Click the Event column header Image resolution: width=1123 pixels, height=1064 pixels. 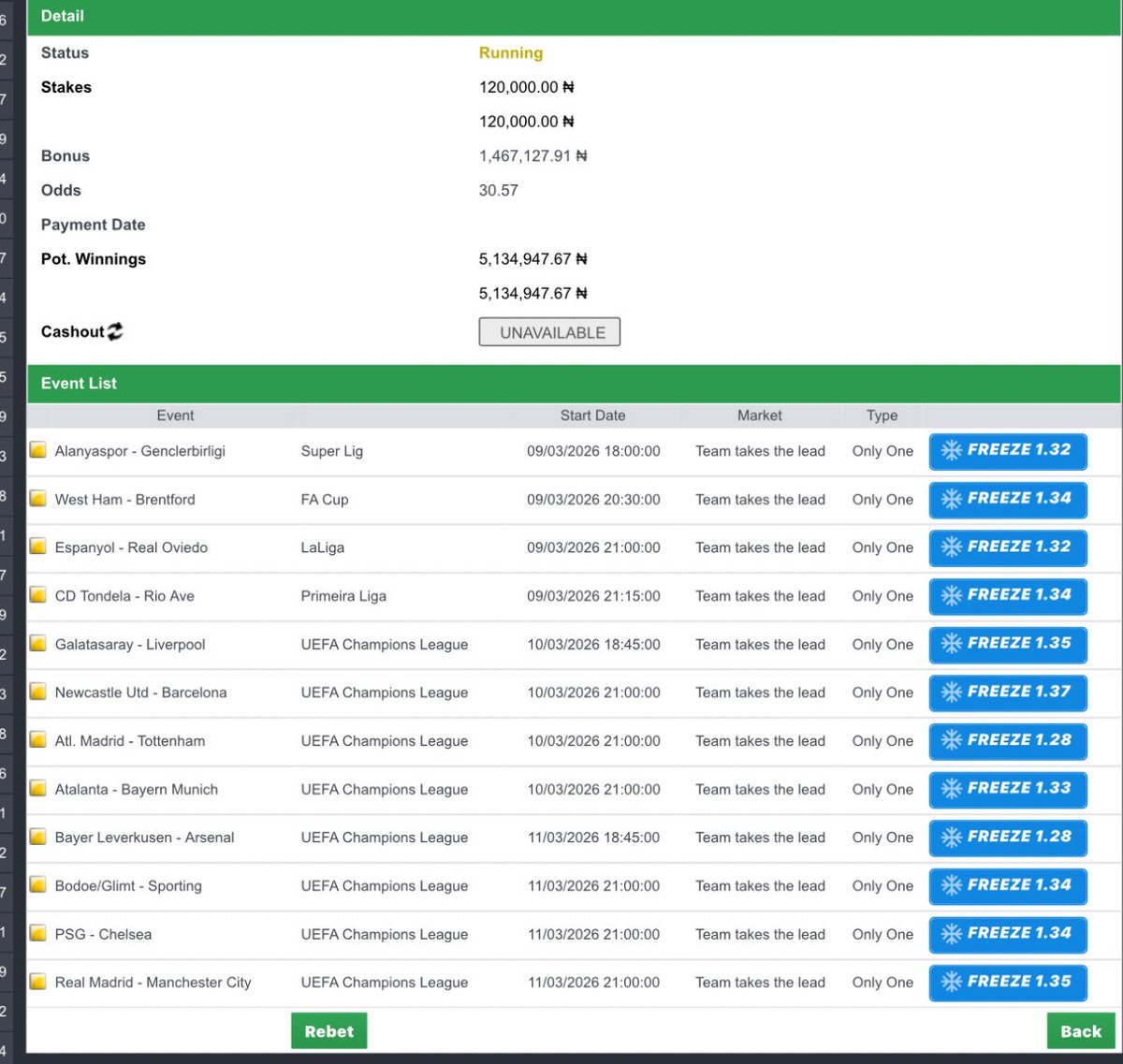(175, 415)
